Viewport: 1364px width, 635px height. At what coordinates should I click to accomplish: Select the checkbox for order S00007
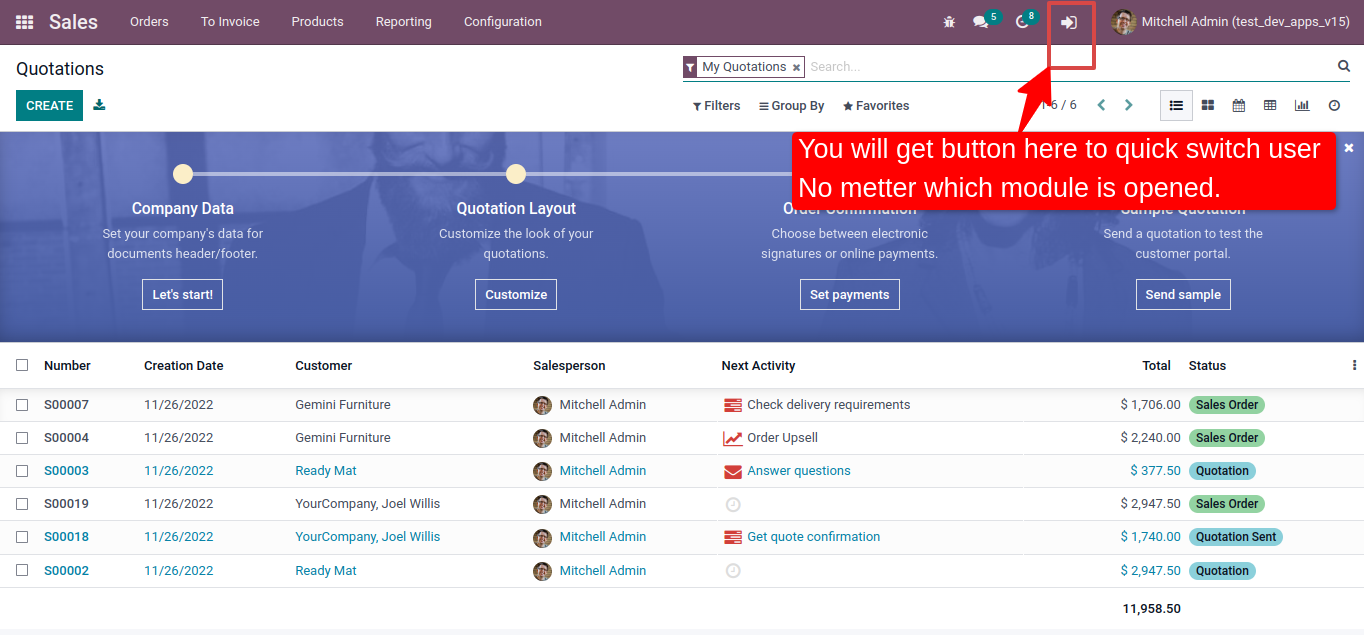22,405
